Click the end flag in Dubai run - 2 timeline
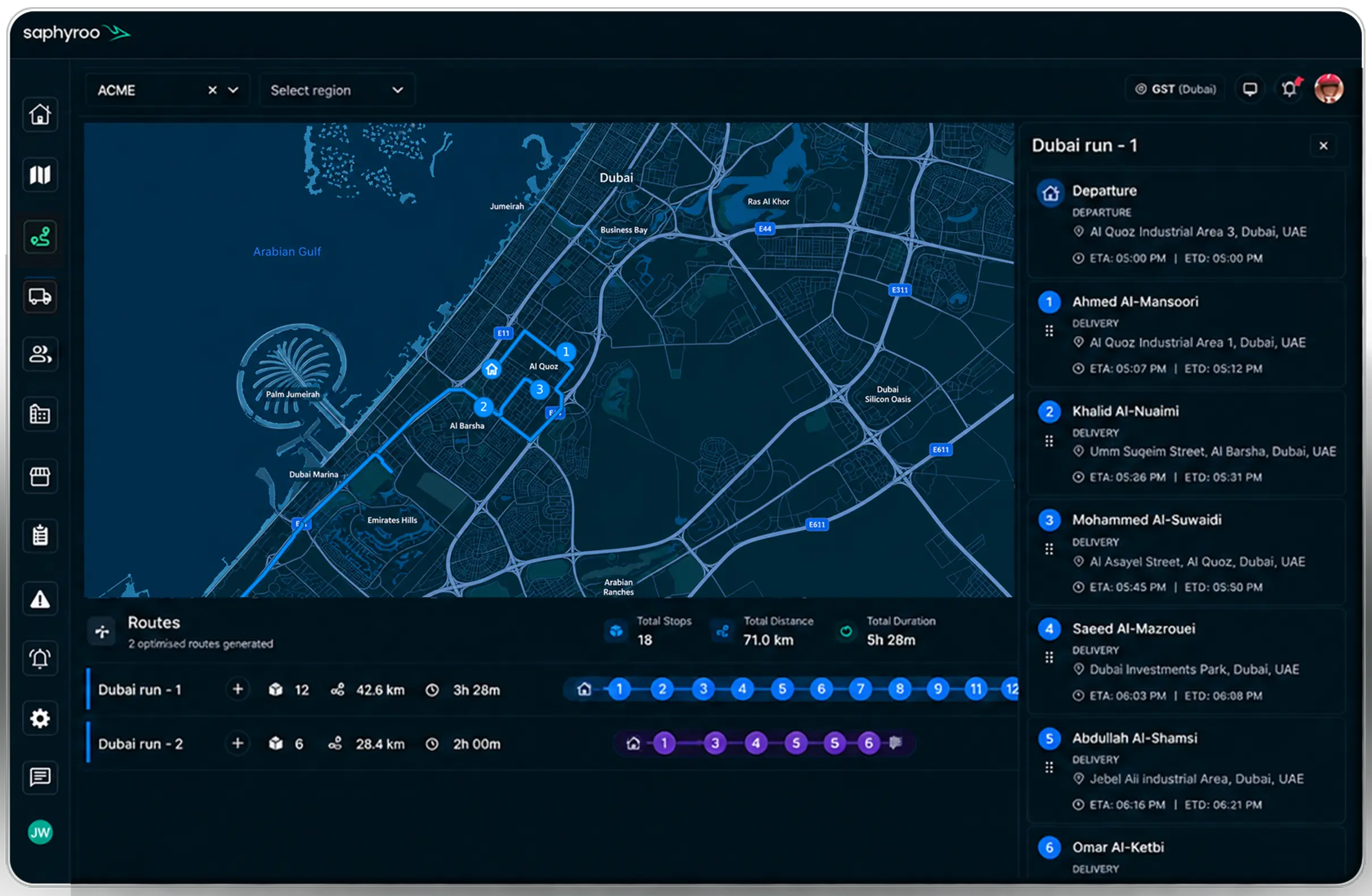This screenshot has height=896, width=1372. pyautogui.click(x=895, y=742)
